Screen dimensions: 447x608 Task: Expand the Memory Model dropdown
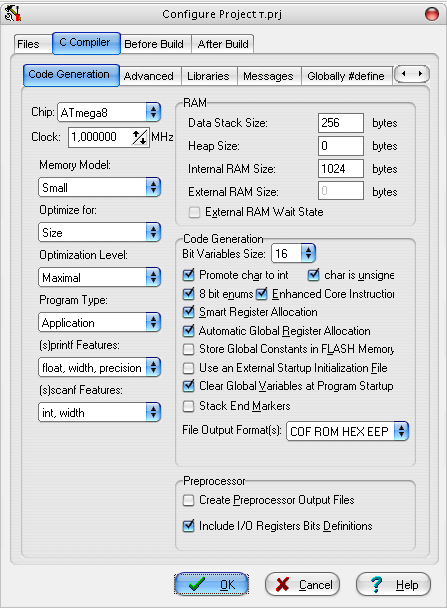[x=100, y=188]
